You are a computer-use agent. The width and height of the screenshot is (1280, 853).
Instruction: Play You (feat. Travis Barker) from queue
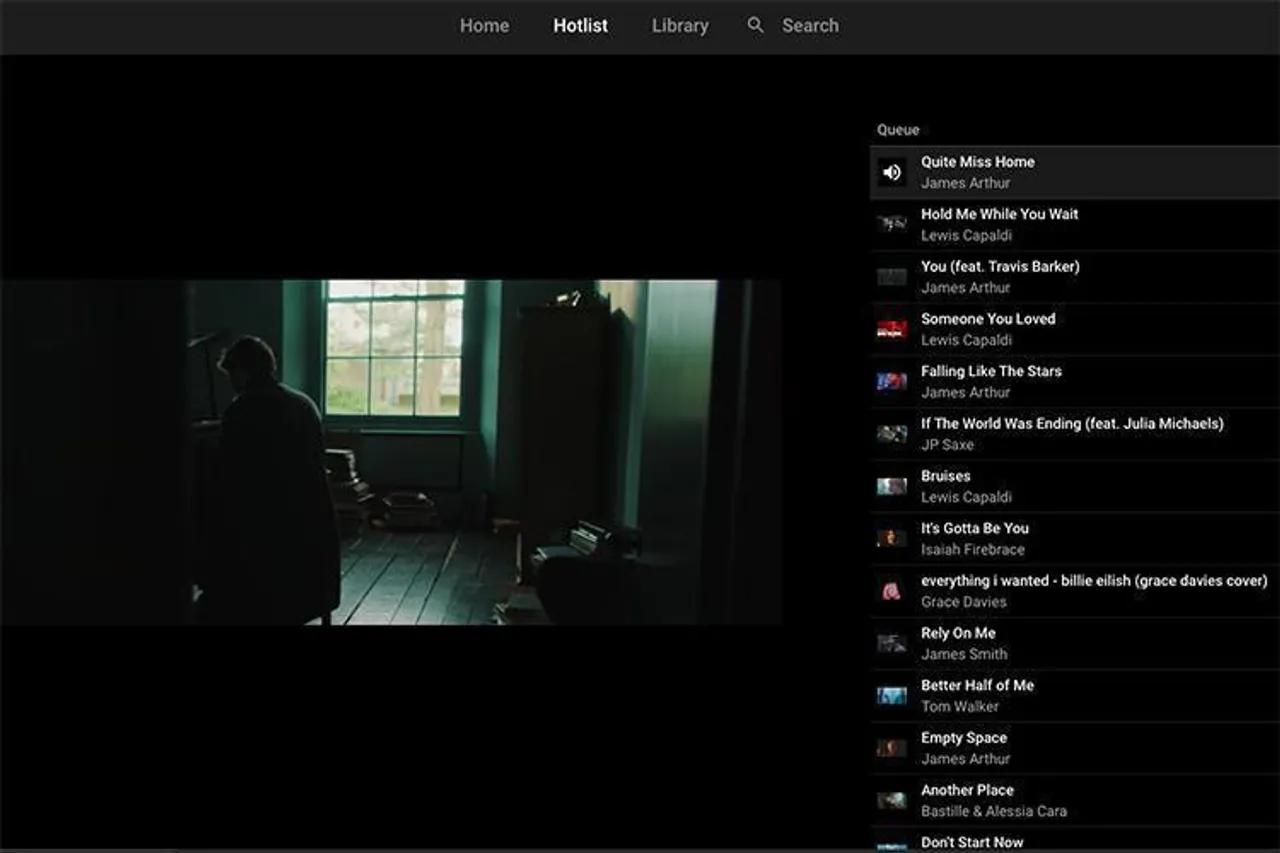1000,267
